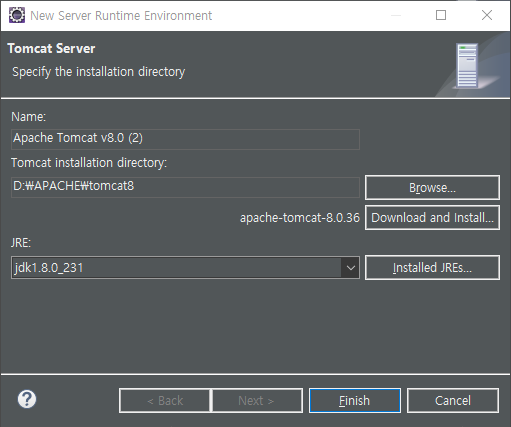The image size is (511, 427).
Task: Focus the Name input field
Action: [185, 139]
